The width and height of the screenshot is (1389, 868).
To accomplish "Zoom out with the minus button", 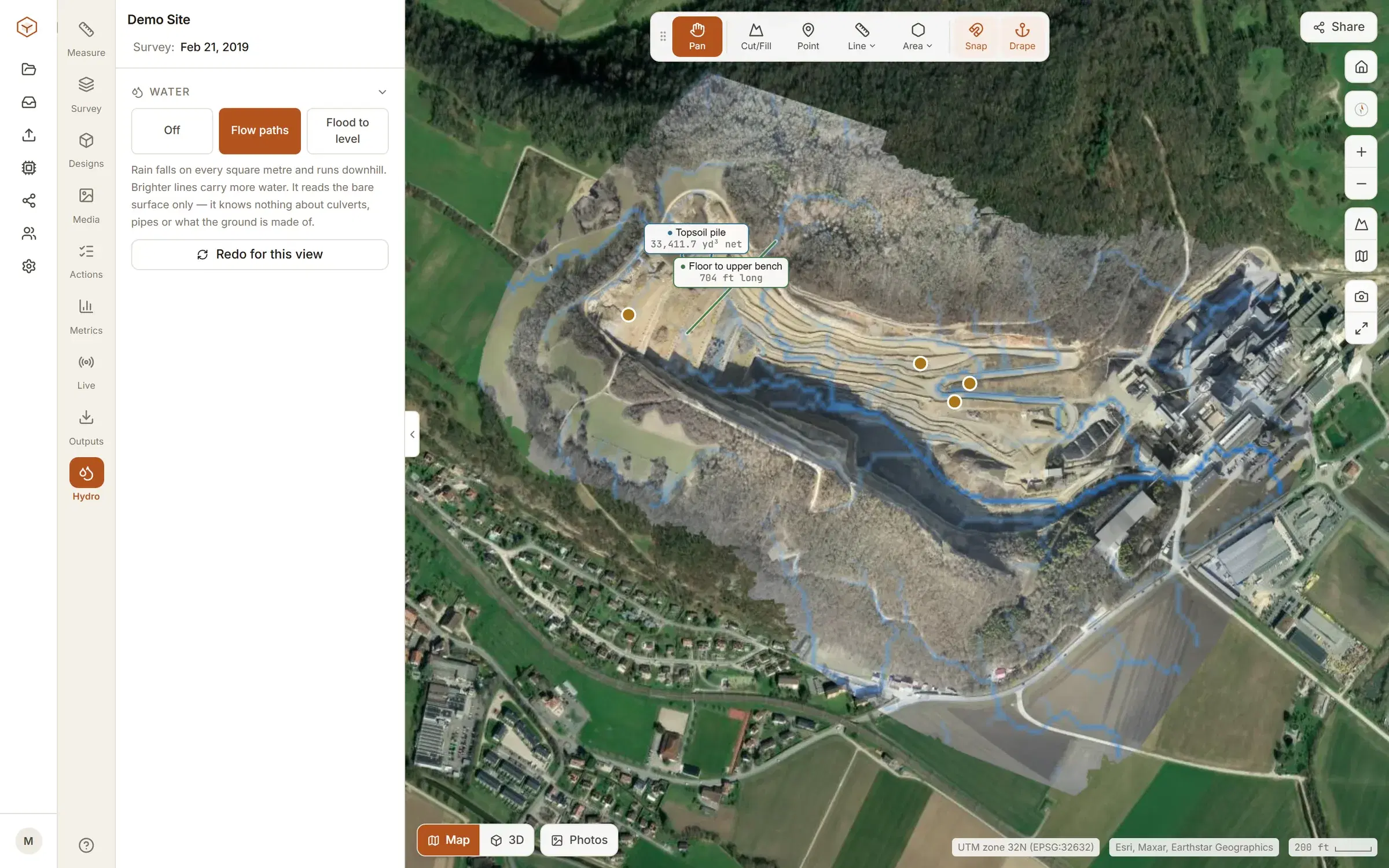I will tap(1361, 184).
